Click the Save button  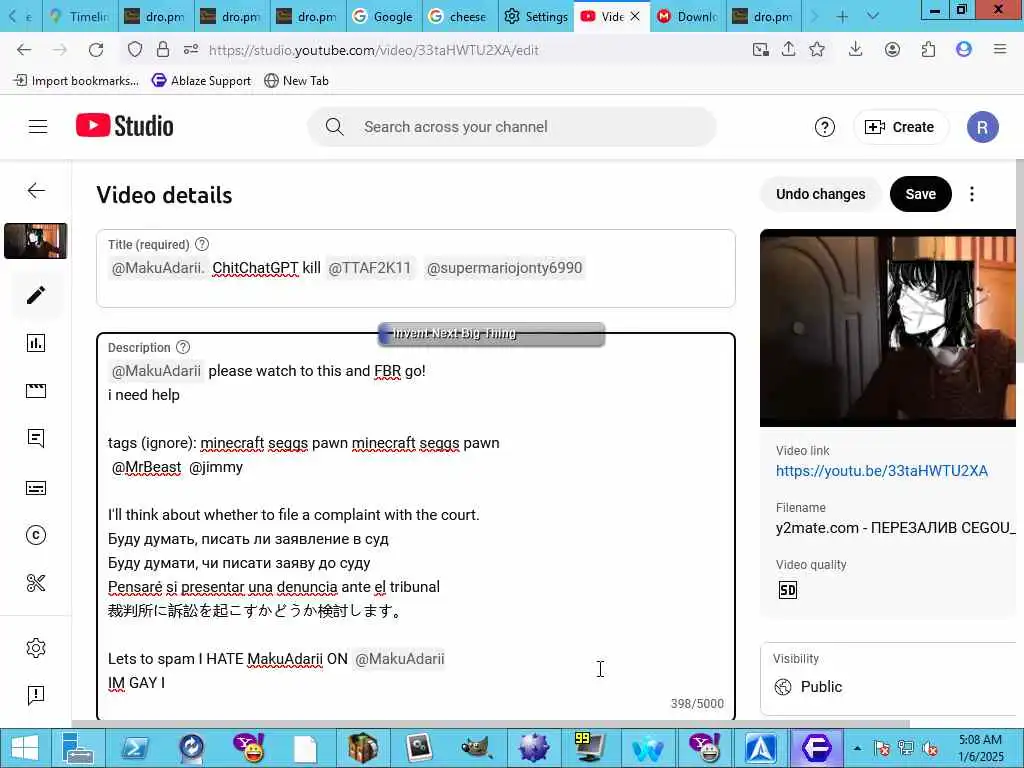click(x=920, y=194)
